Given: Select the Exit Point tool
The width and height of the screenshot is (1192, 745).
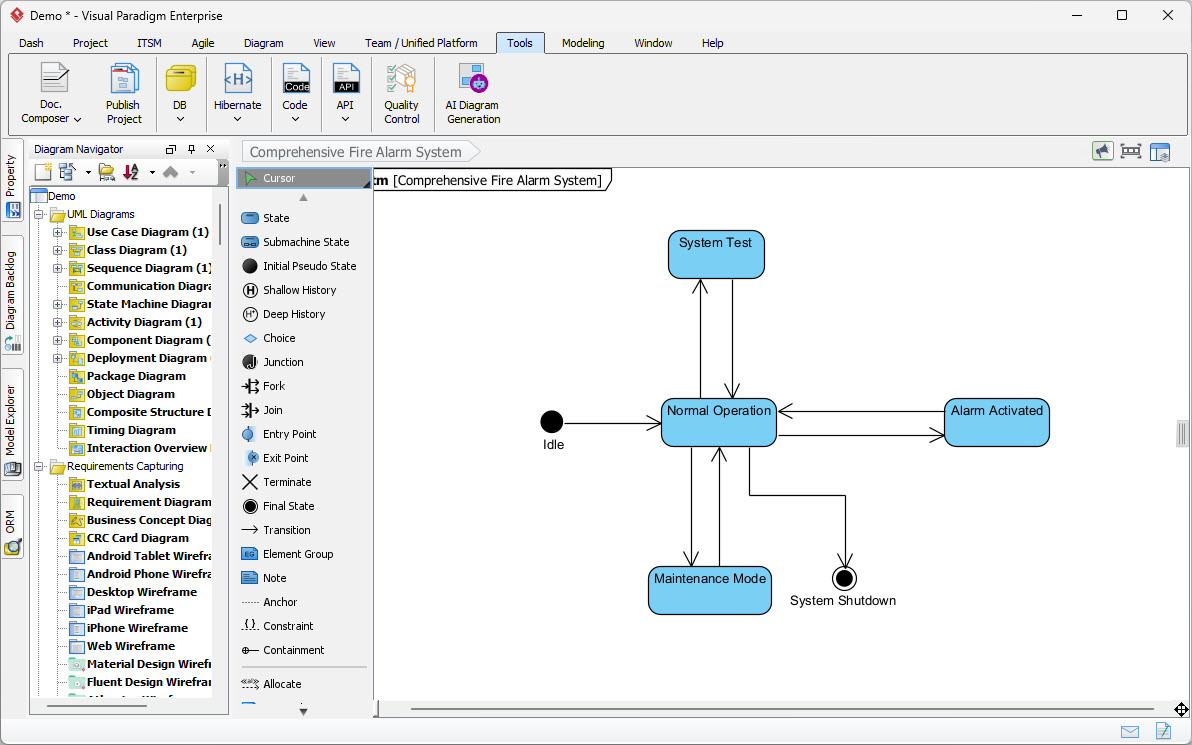Looking at the screenshot, I should [275, 458].
